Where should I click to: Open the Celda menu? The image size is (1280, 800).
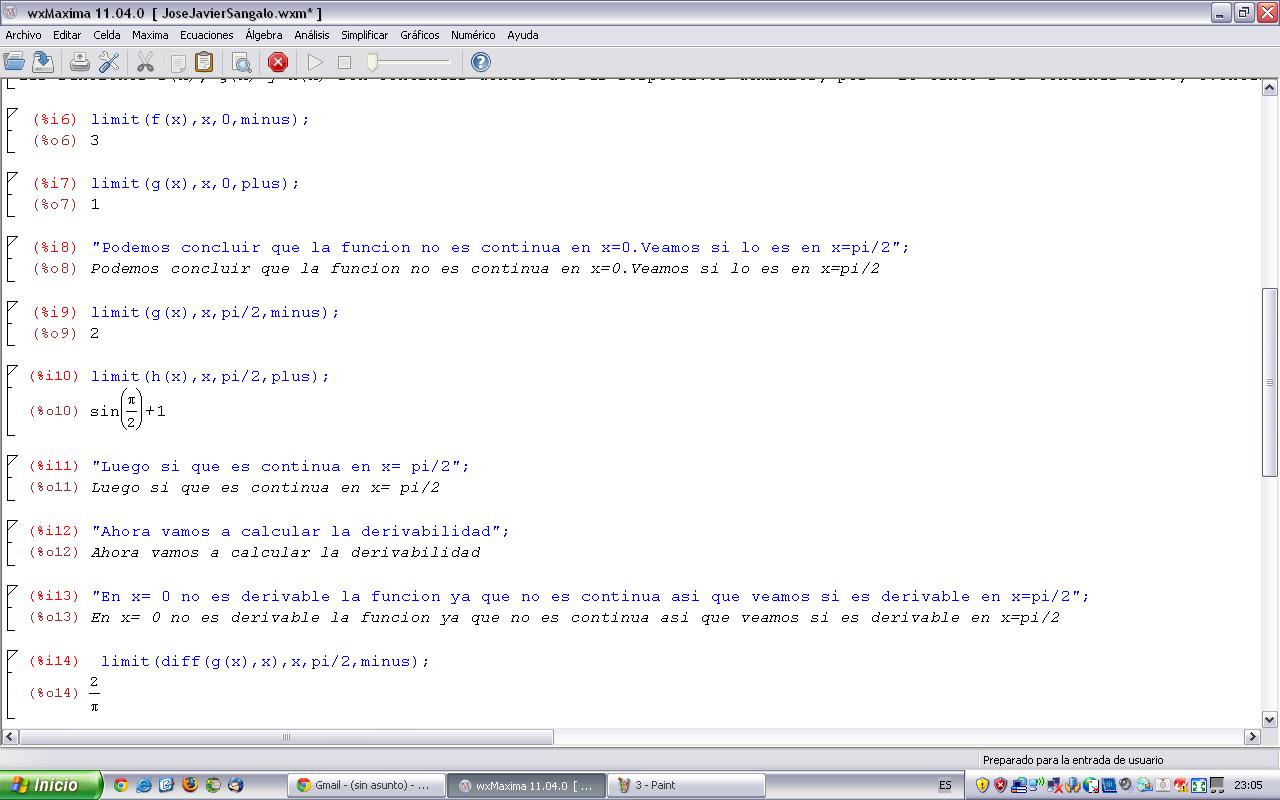(107, 35)
